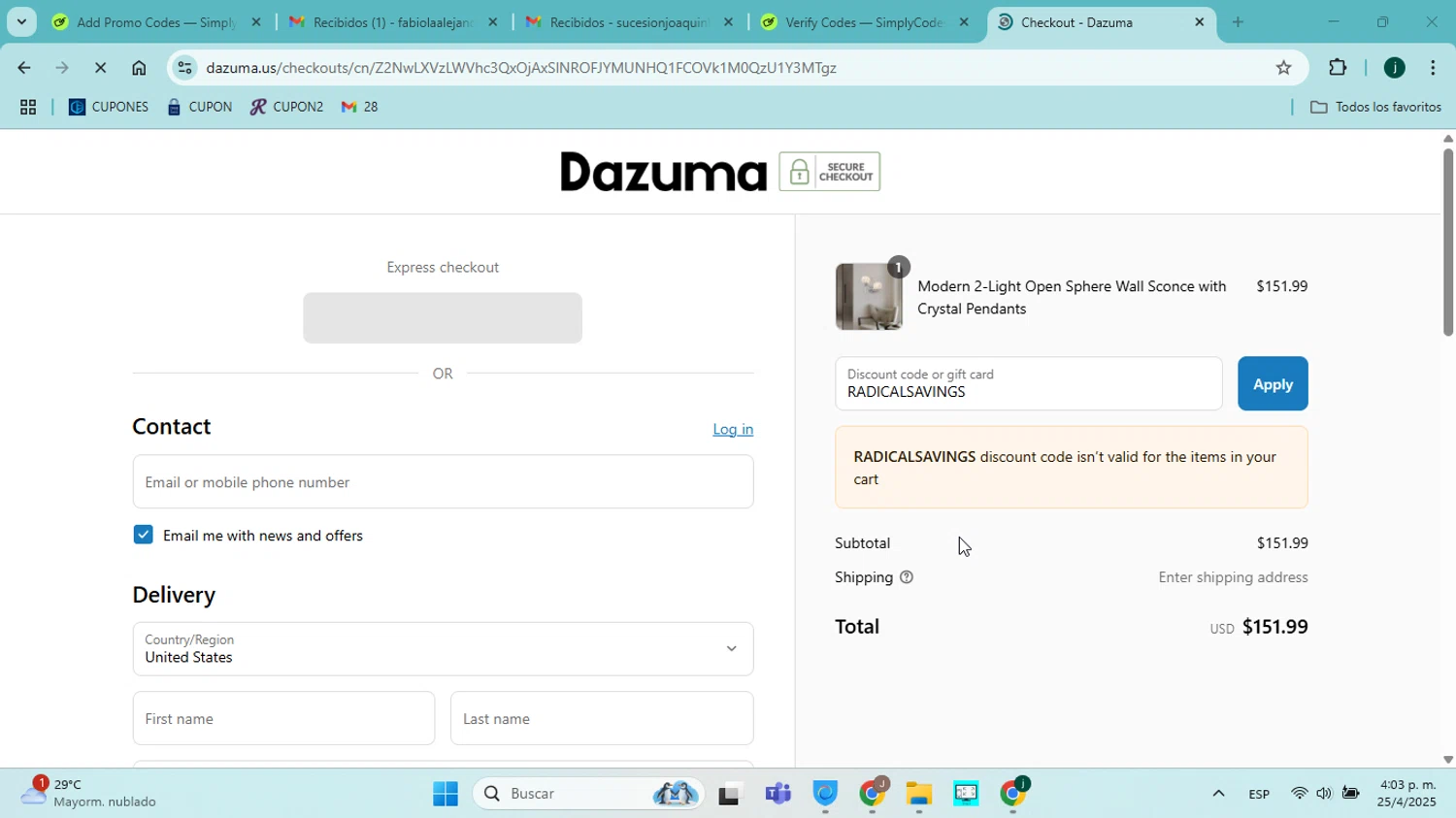Open the Windows Start menu
This screenshot has height=818, width=1456.
tap(446, 794)
